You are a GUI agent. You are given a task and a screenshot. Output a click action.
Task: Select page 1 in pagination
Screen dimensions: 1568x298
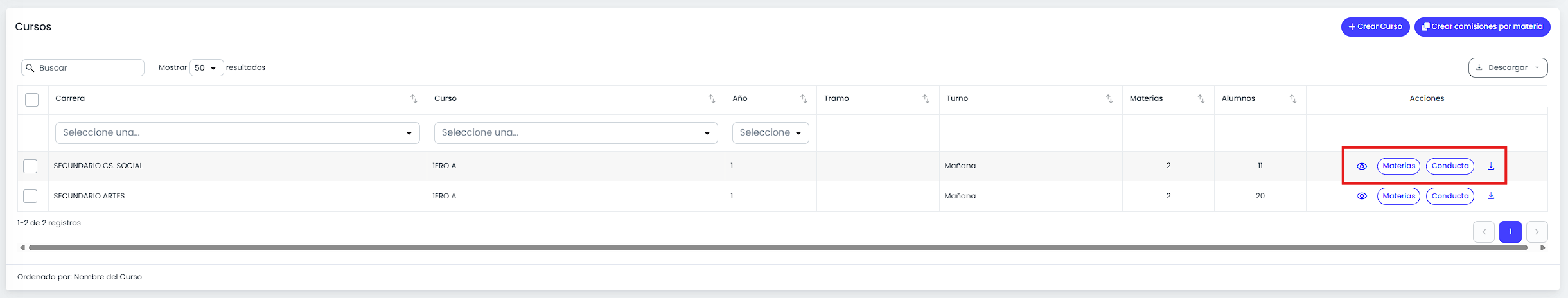(x=1510, y=232)
